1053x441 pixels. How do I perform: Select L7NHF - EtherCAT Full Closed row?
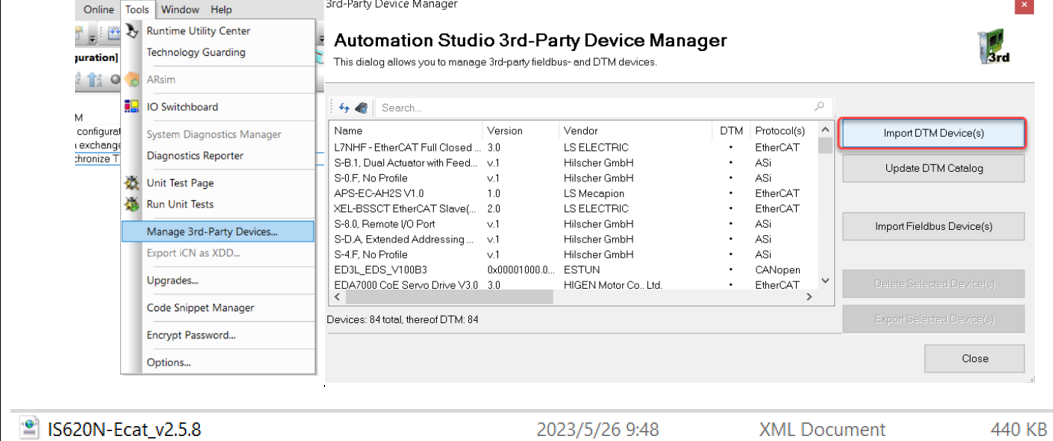coord(574,147)
